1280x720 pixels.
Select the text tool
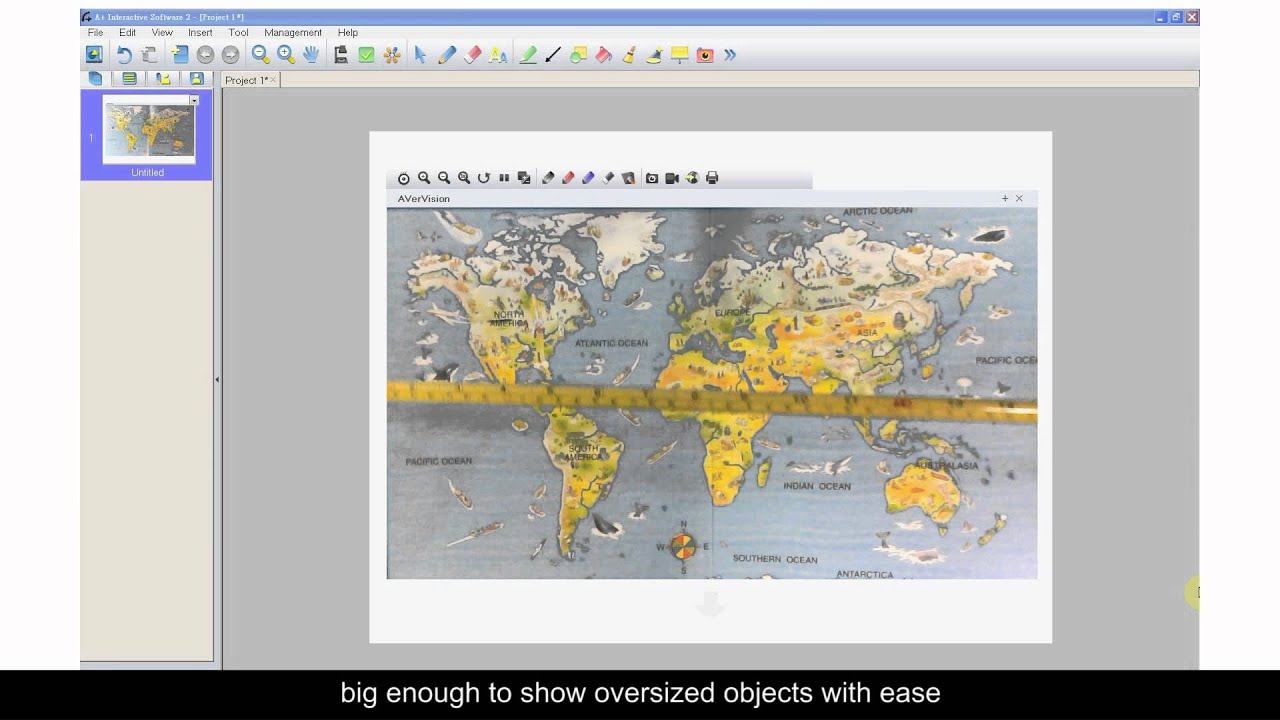click(x=498, y=55)
